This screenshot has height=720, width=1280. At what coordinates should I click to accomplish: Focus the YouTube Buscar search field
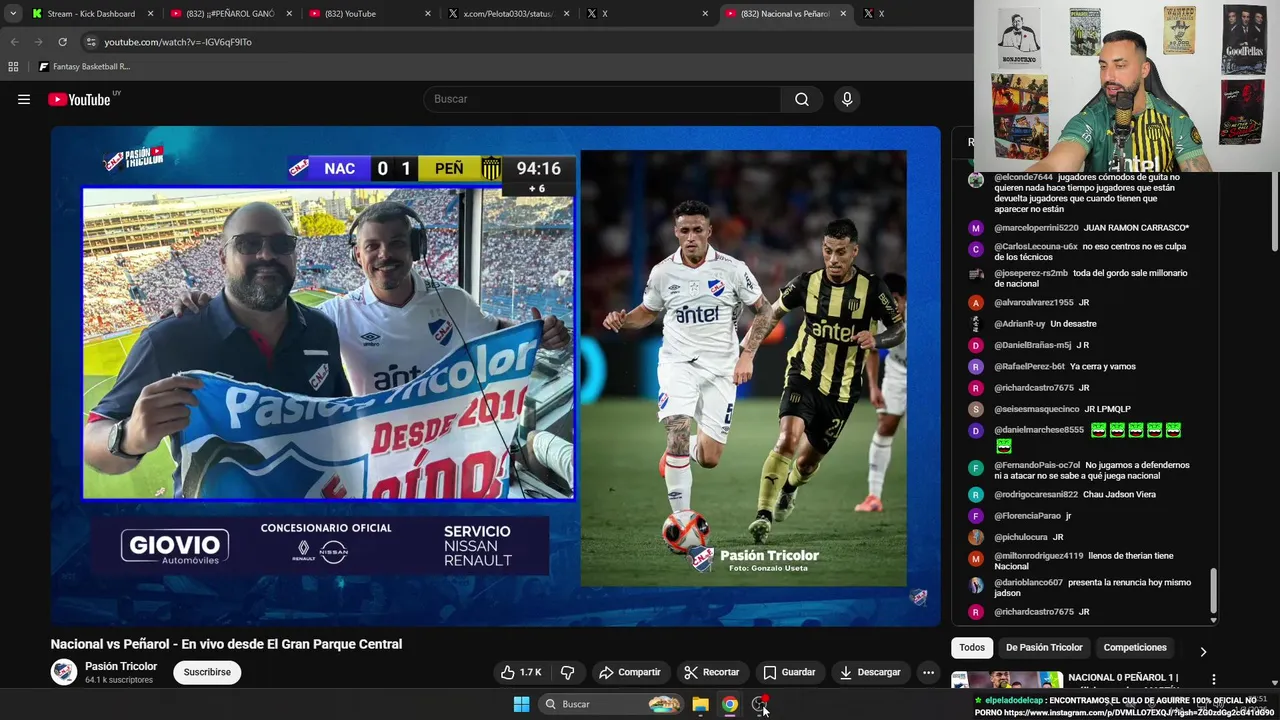tap(603, 99)
